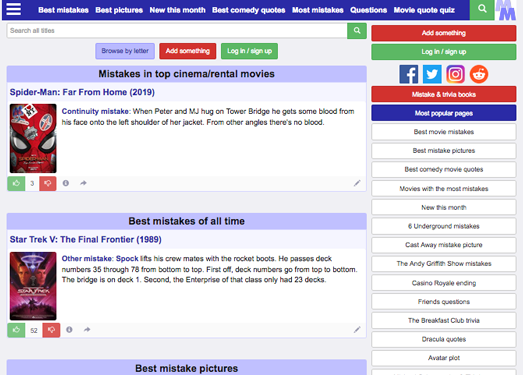Image resolution: width=523 pixels, height=375 pixels.
Task: Share the Spider-Man mistake via arrow icon
Action: (83, 183)
